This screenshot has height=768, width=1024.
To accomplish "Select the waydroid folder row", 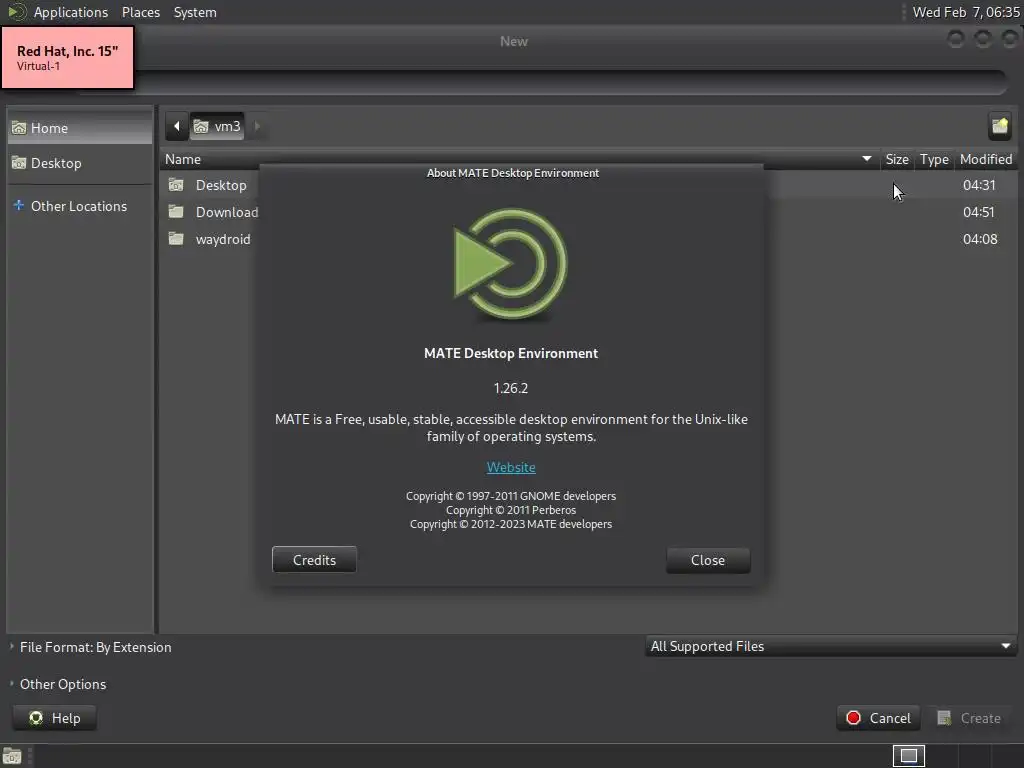I will 588,239.
